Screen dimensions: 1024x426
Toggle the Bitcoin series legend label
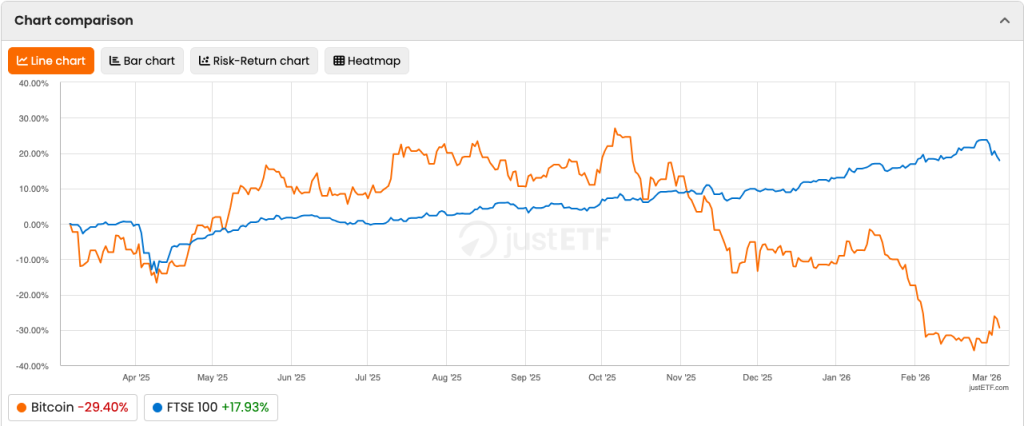tap(52, 408)
